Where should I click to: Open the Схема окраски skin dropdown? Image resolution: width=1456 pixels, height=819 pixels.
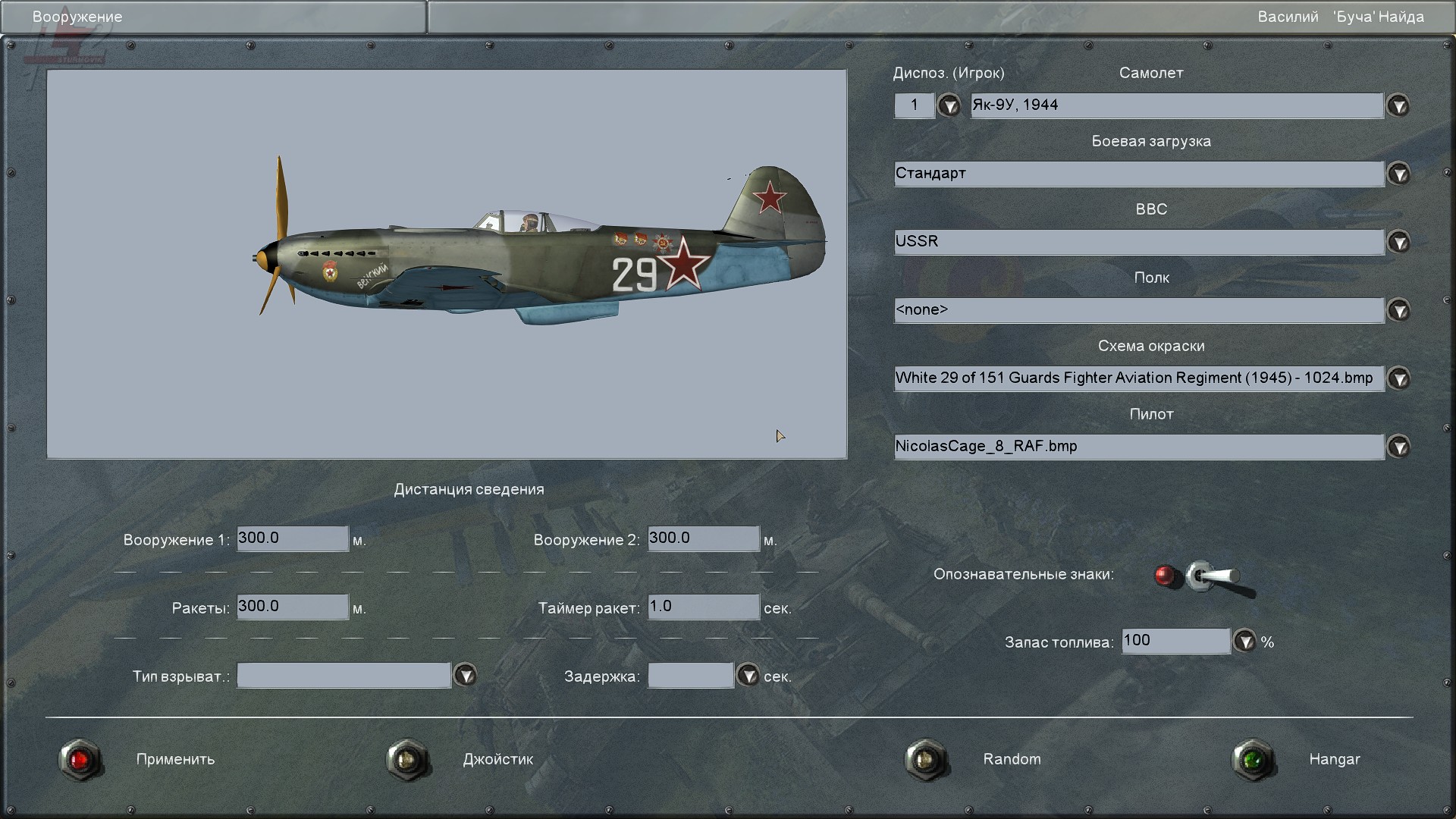pos(1398,378)
